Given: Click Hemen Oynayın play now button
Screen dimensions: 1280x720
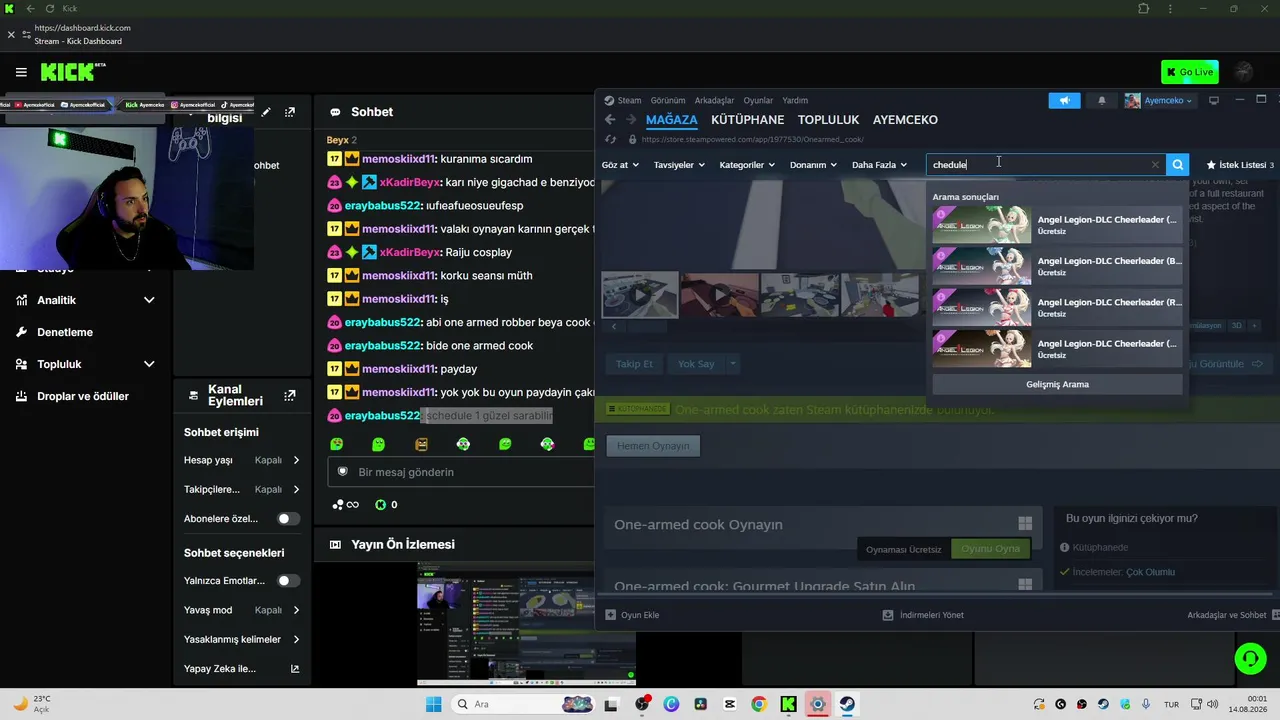Looking at the screenshot, I should click(653, 446).
